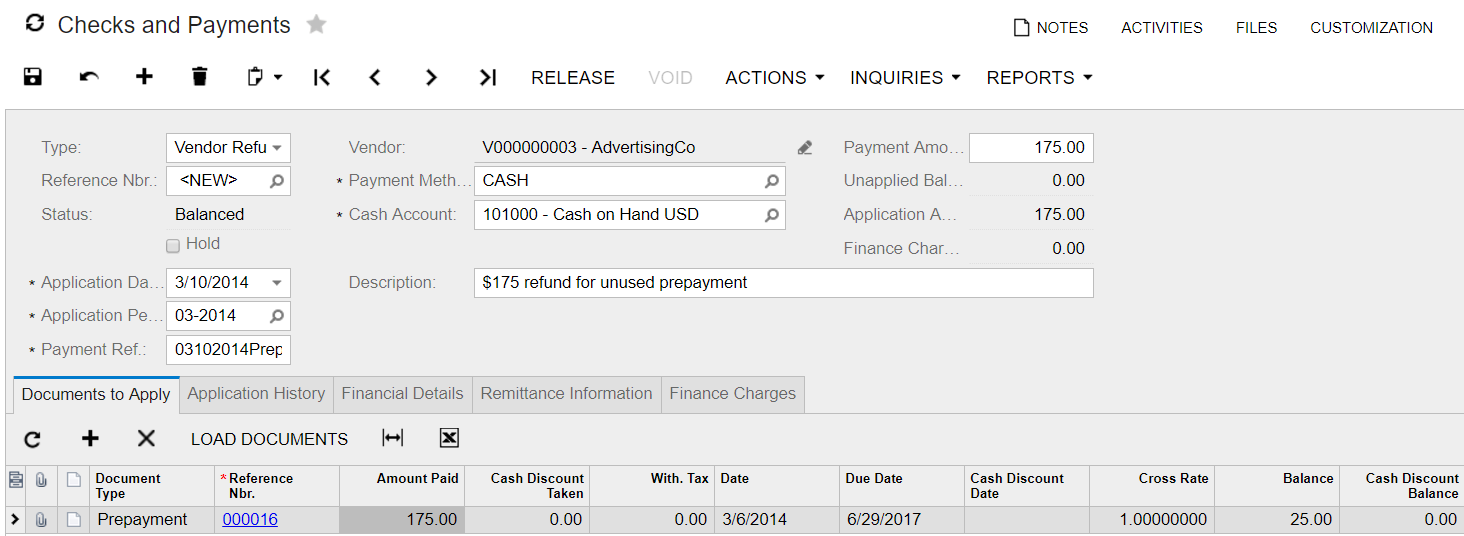Screen dimensions: 1464x536
Task: Undo changes with the cancel arrow
Action: pos(89,77)
